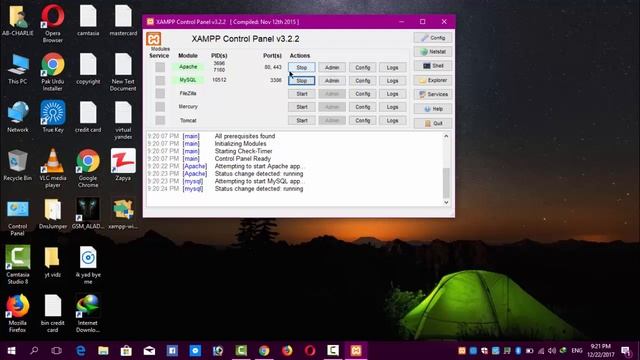Start the Tomcat module
The width and height of the screenshot is (640, 360).
(302, 120)
